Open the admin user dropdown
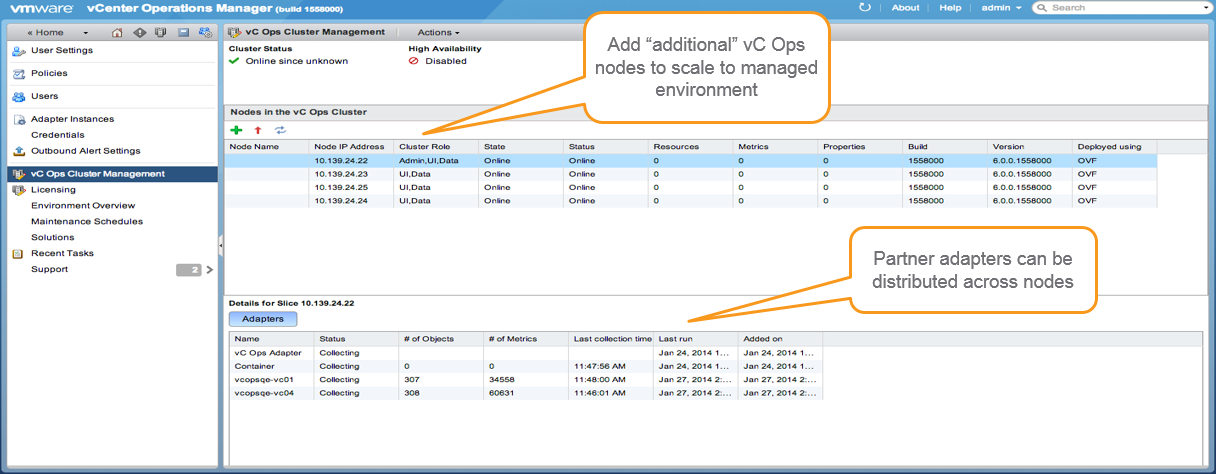The image size is (1216, 474). (1001, 7)
